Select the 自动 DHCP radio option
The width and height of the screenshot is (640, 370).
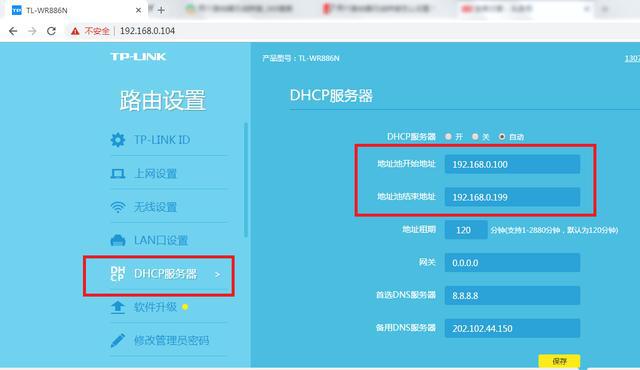pyautogui.click(x=502, y=137)
